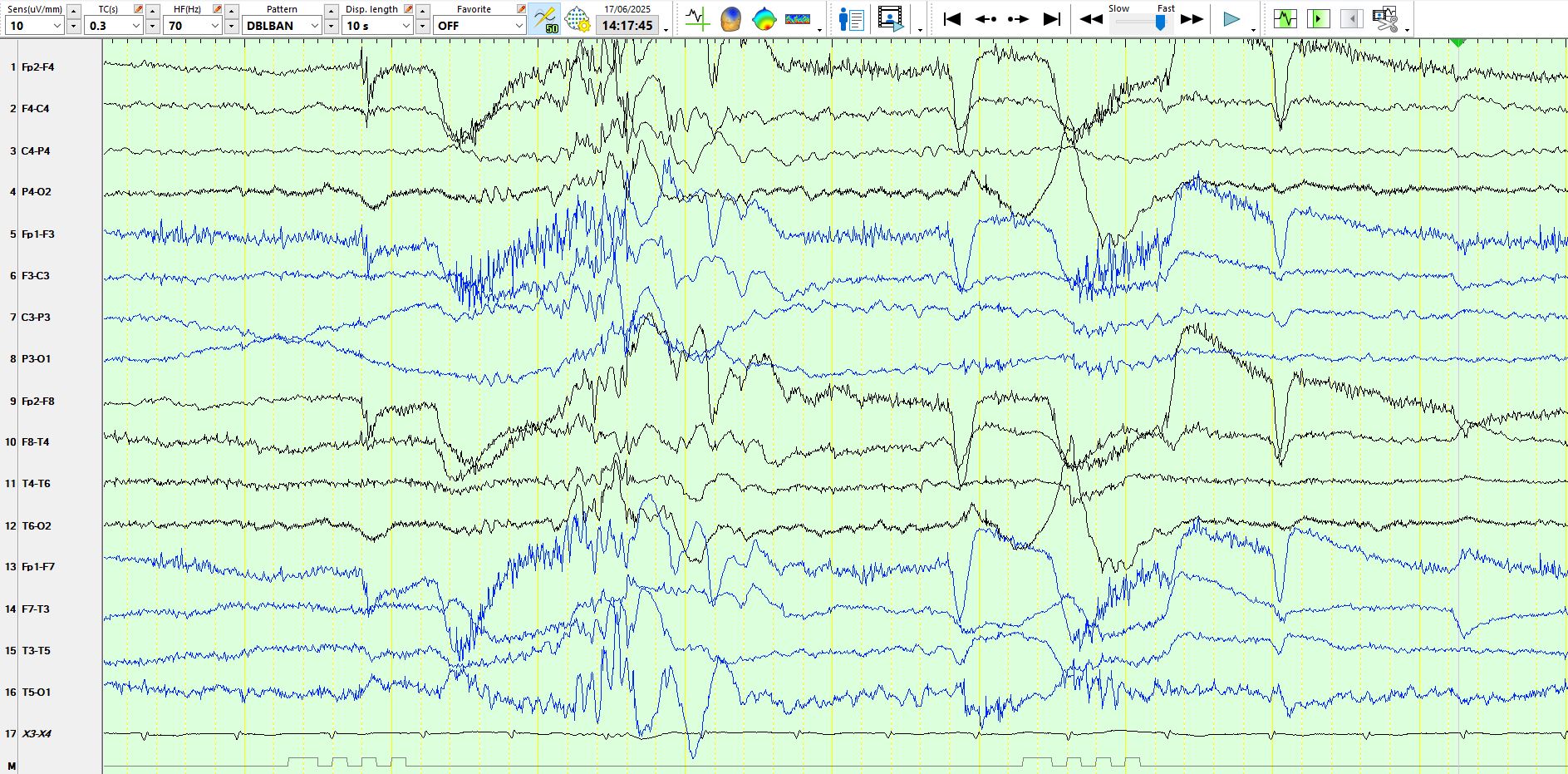The width and height of the screenshot is (1568, 774).
Task: Rewind the EEG recording
Action: click(x=1091, y=19)
